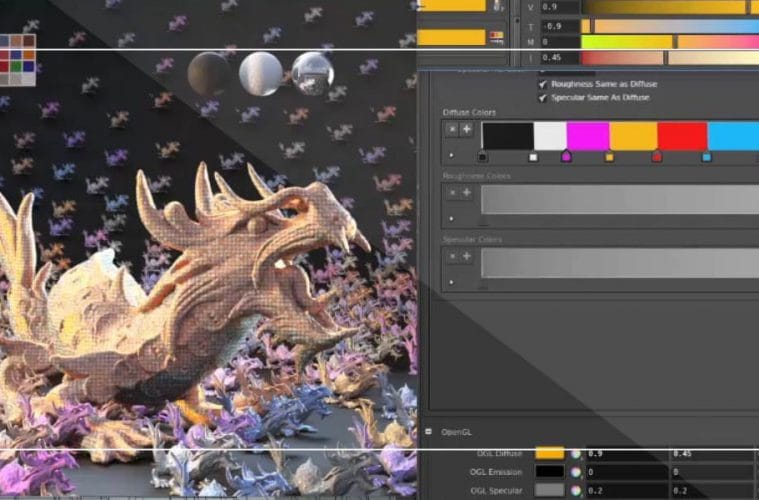Click the Roughness Colors add point button
Screen dimensions: 759x500
pyautogui.click(x=466, y=192)
